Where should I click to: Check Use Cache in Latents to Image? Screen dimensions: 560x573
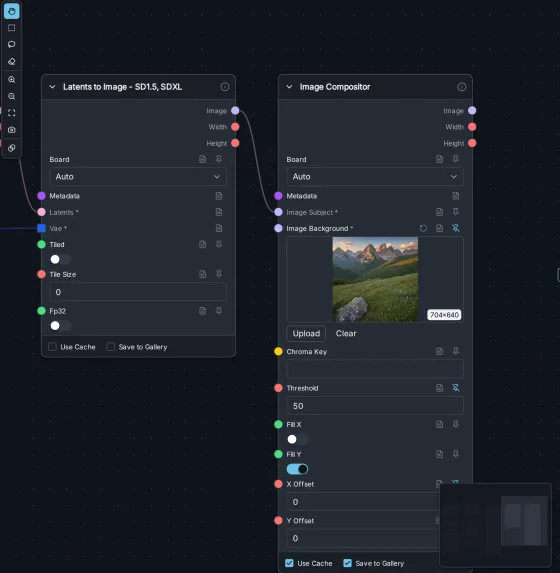[x=53, y=346]
